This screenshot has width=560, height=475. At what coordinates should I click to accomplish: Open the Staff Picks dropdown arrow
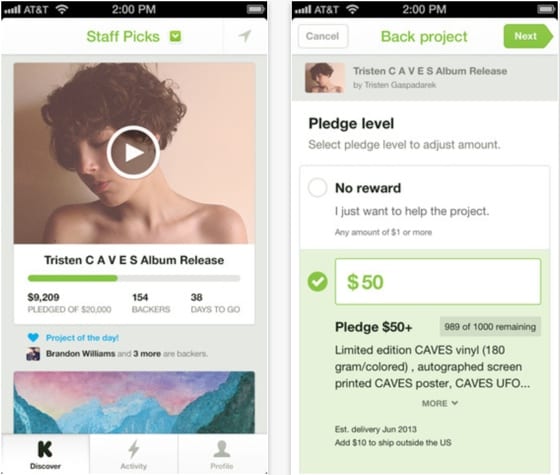175,36
